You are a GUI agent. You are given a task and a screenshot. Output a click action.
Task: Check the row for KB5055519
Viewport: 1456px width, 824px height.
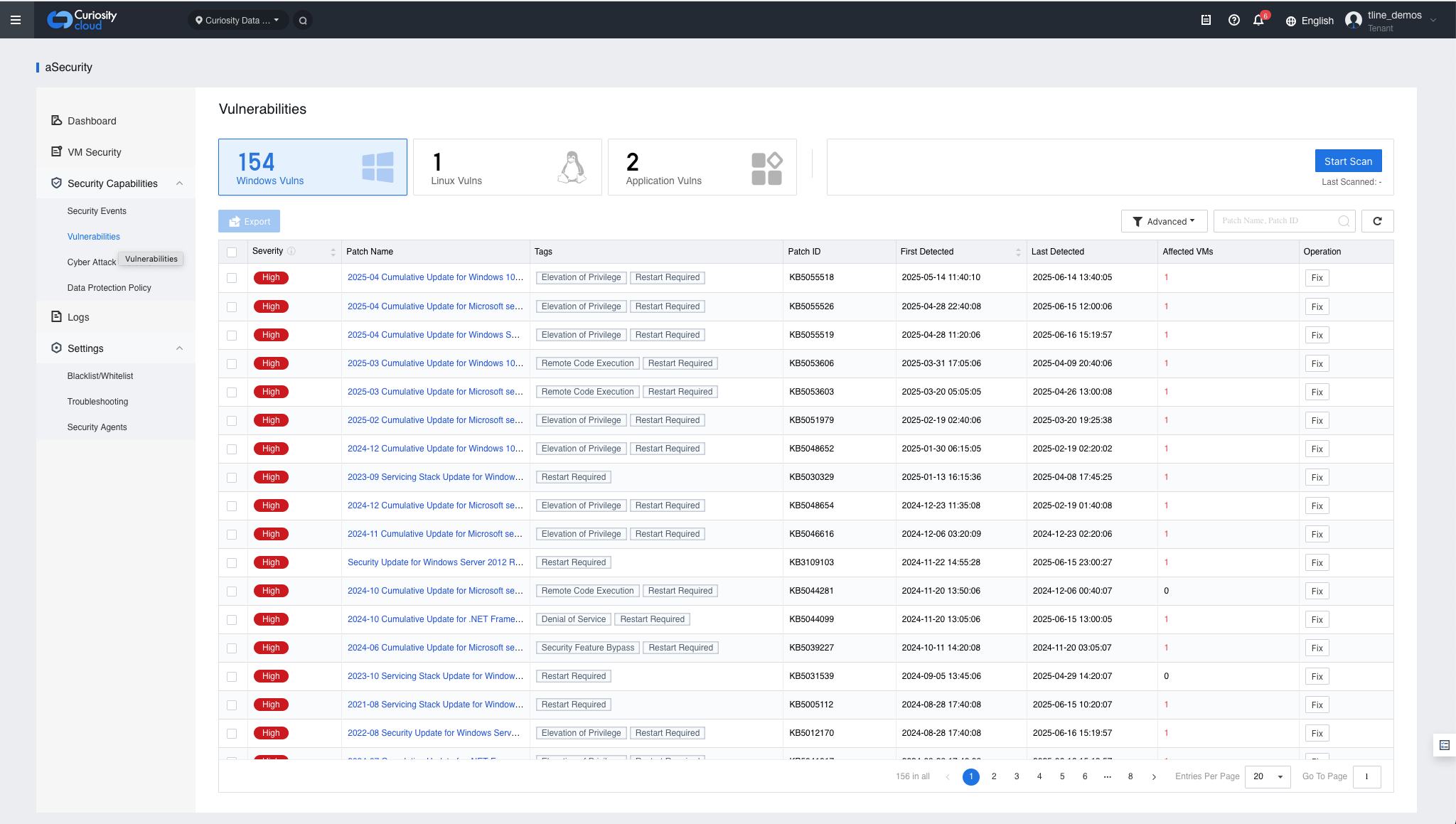232,335
